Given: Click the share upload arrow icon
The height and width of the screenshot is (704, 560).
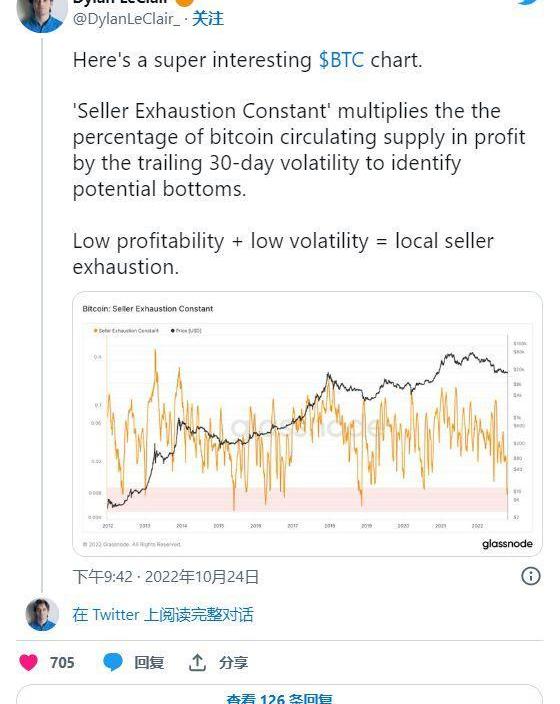Looking at the screenshot, I should coord(197,662).
